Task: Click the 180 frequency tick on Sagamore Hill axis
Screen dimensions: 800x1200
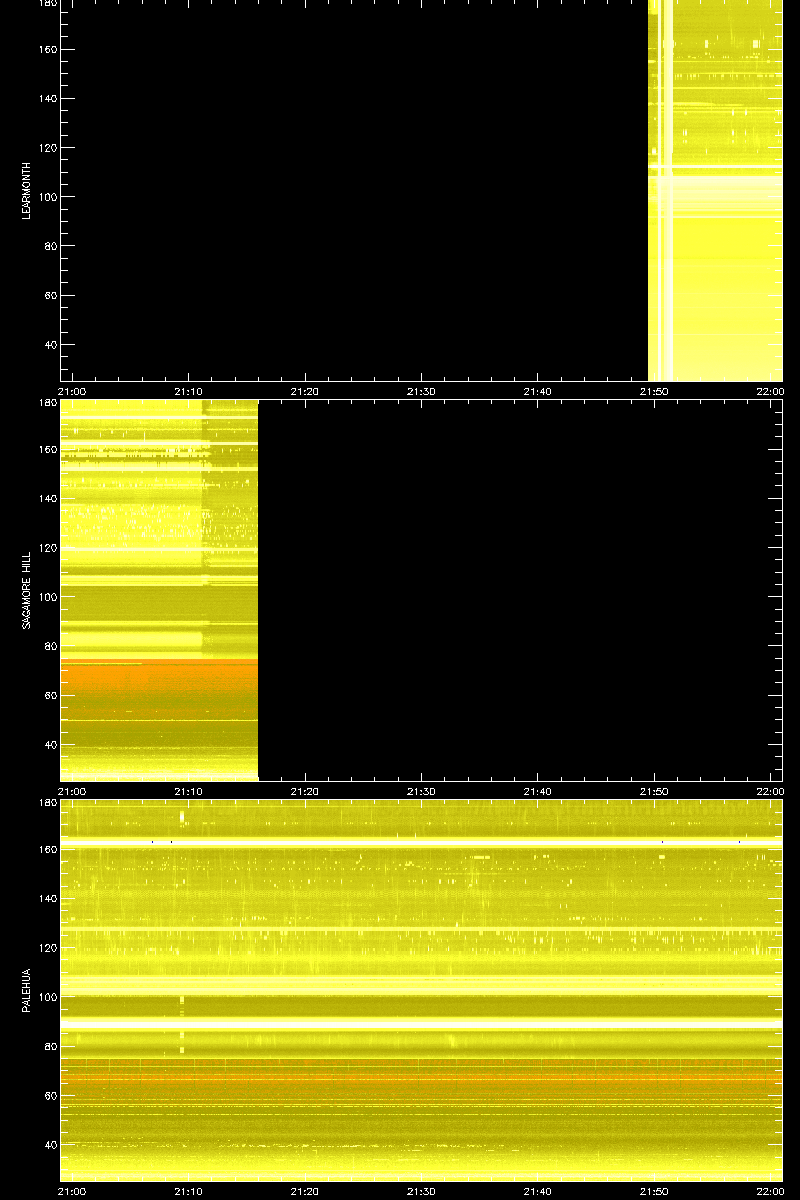Action: [46, 404]
